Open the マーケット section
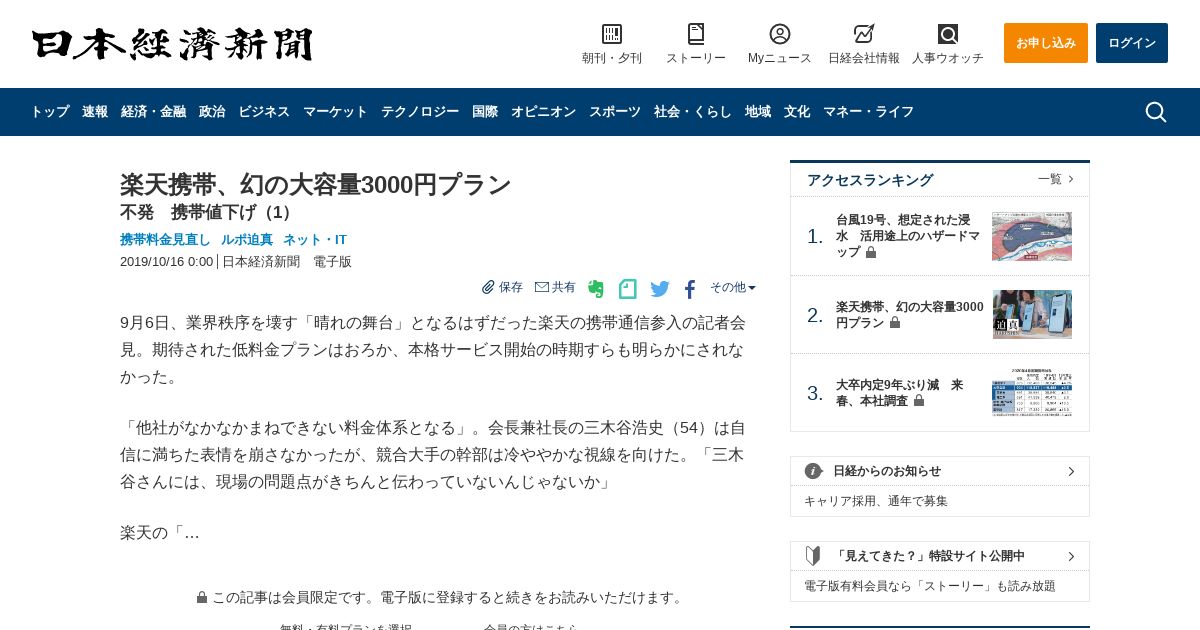The height and width of the screenshot is (630, 1200). point(335,112)
